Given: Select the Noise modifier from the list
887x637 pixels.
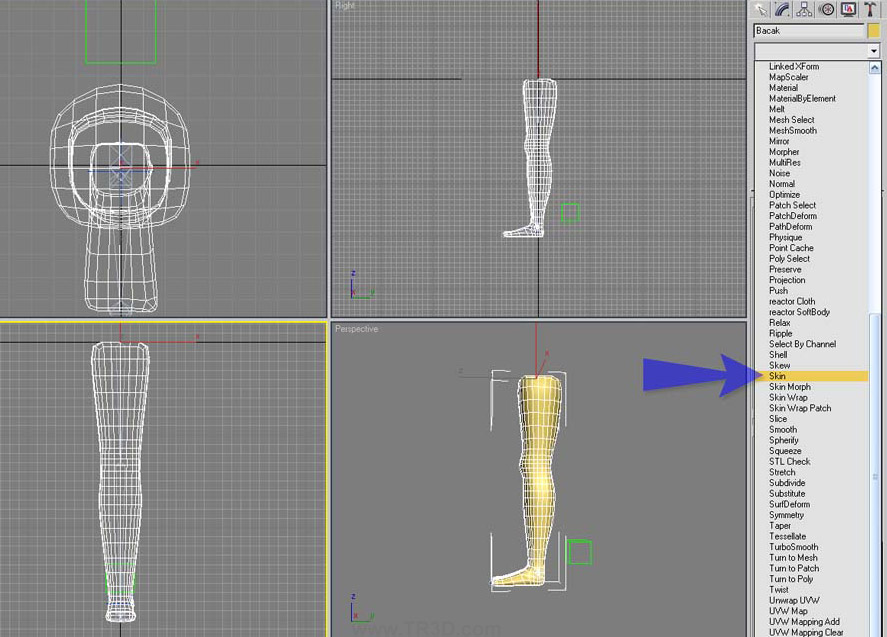Looking at the screenshot, I should pyautogui.click(x=783, y=173).
